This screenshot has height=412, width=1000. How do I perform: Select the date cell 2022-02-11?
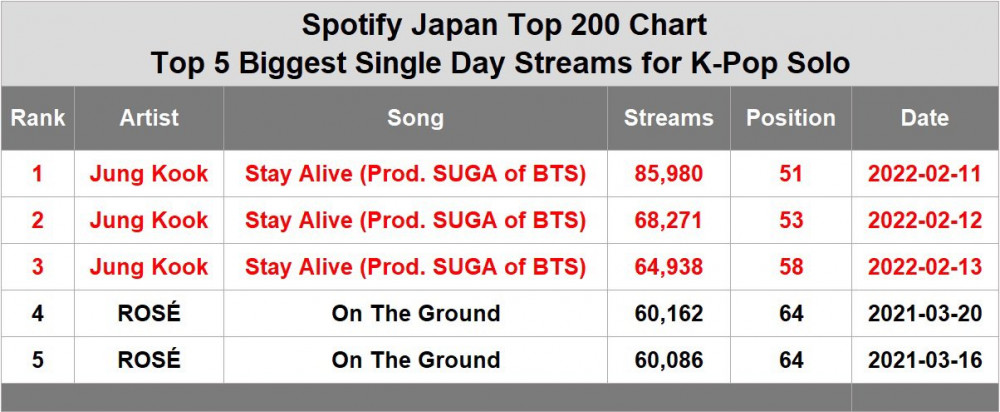[924, 174]
